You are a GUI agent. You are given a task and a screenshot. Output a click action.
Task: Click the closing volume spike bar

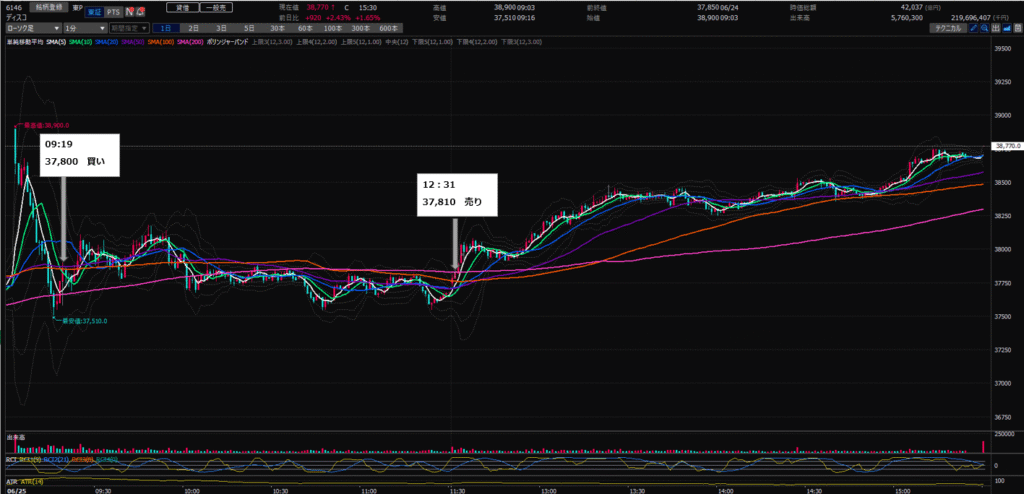pos(984,447)
